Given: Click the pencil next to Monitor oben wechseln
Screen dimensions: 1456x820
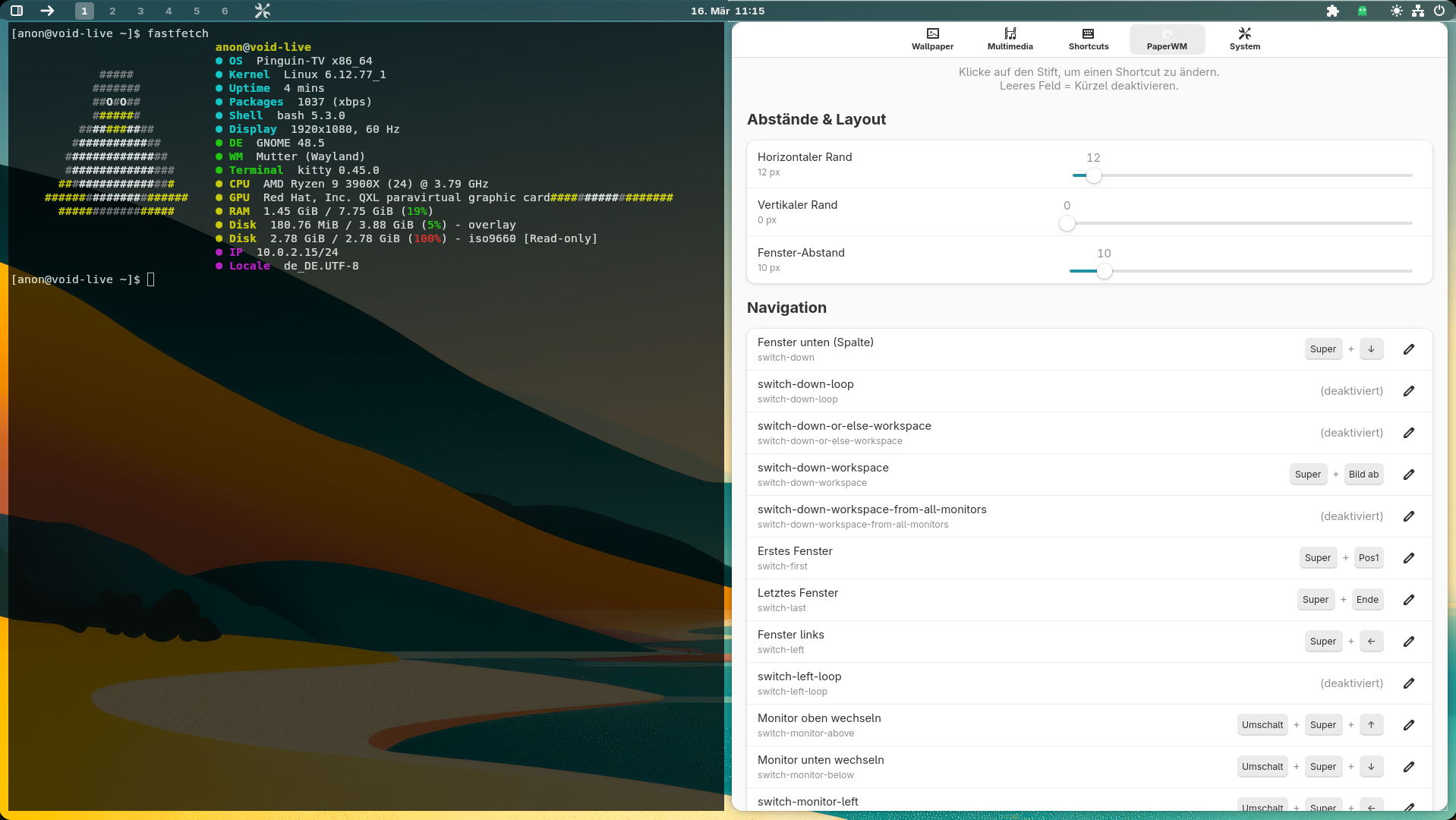Looking at the screenshot, I should click(1408, 725).
